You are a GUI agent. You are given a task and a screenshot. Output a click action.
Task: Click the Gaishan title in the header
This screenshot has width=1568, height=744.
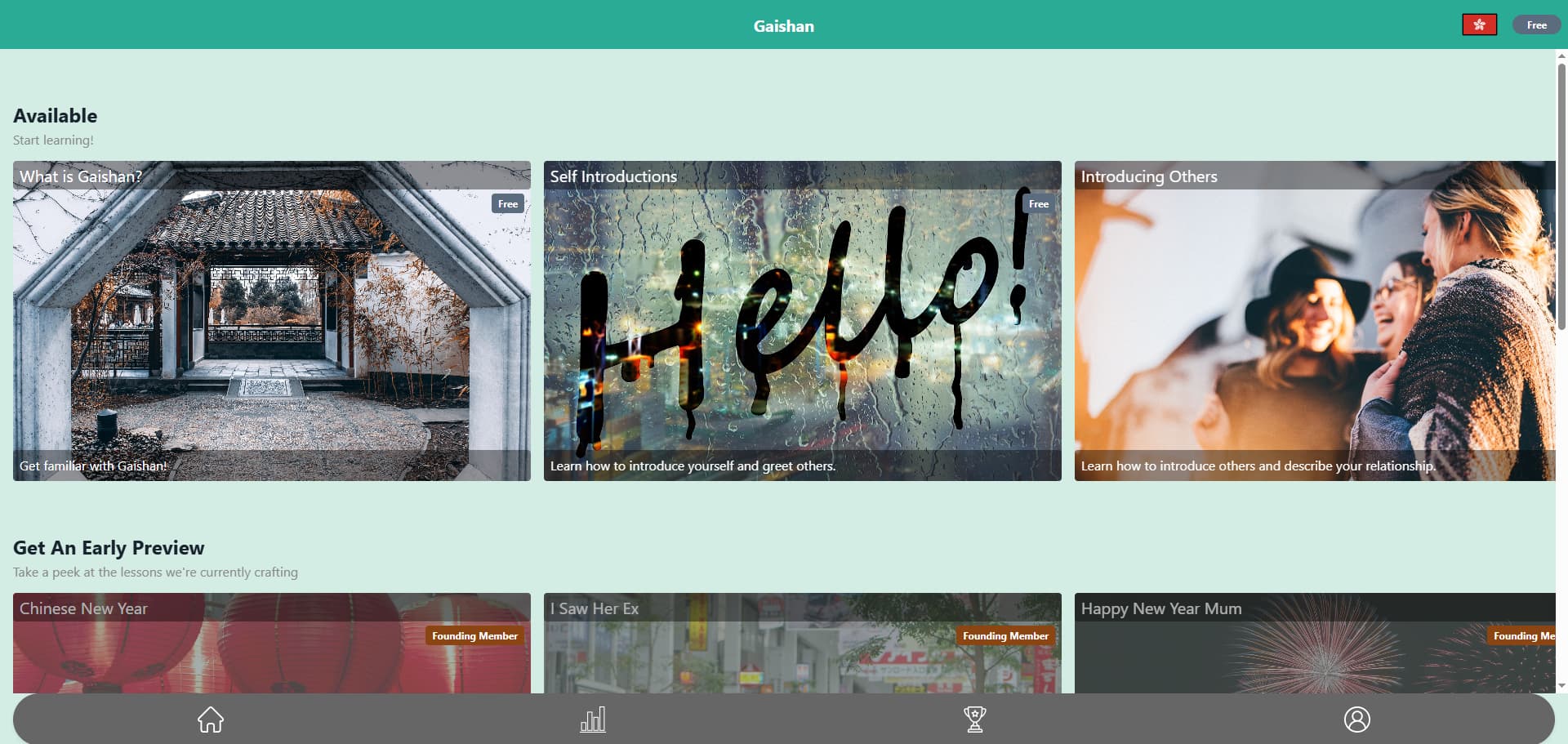[x=783, y=26]
